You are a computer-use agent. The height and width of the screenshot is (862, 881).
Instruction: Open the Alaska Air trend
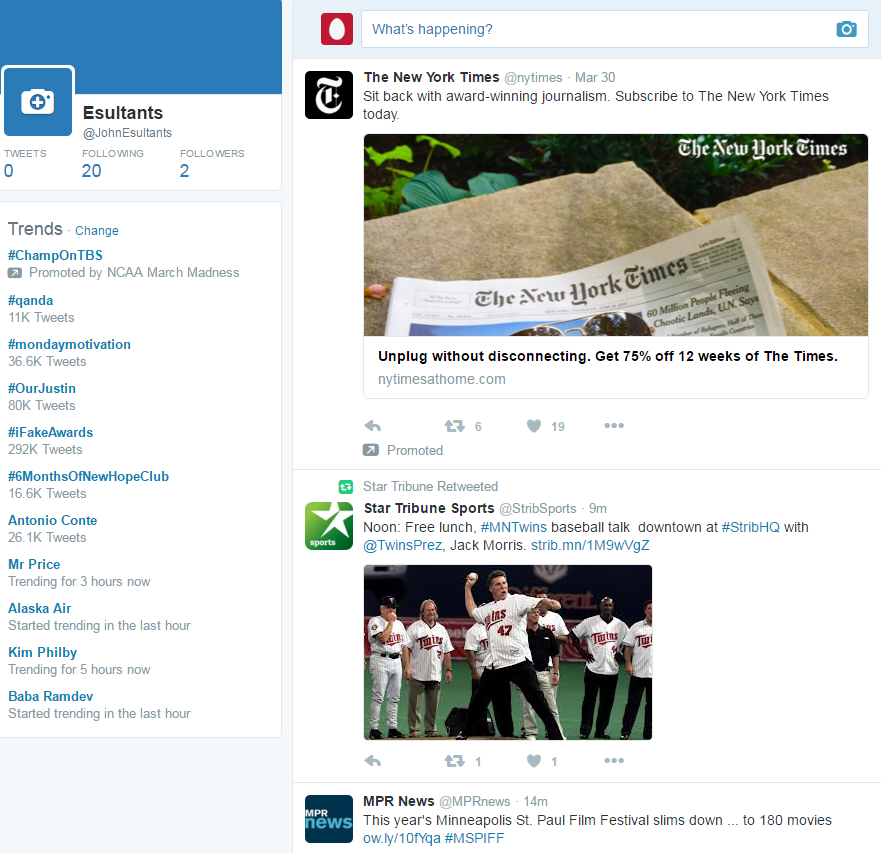click(40, 608)
